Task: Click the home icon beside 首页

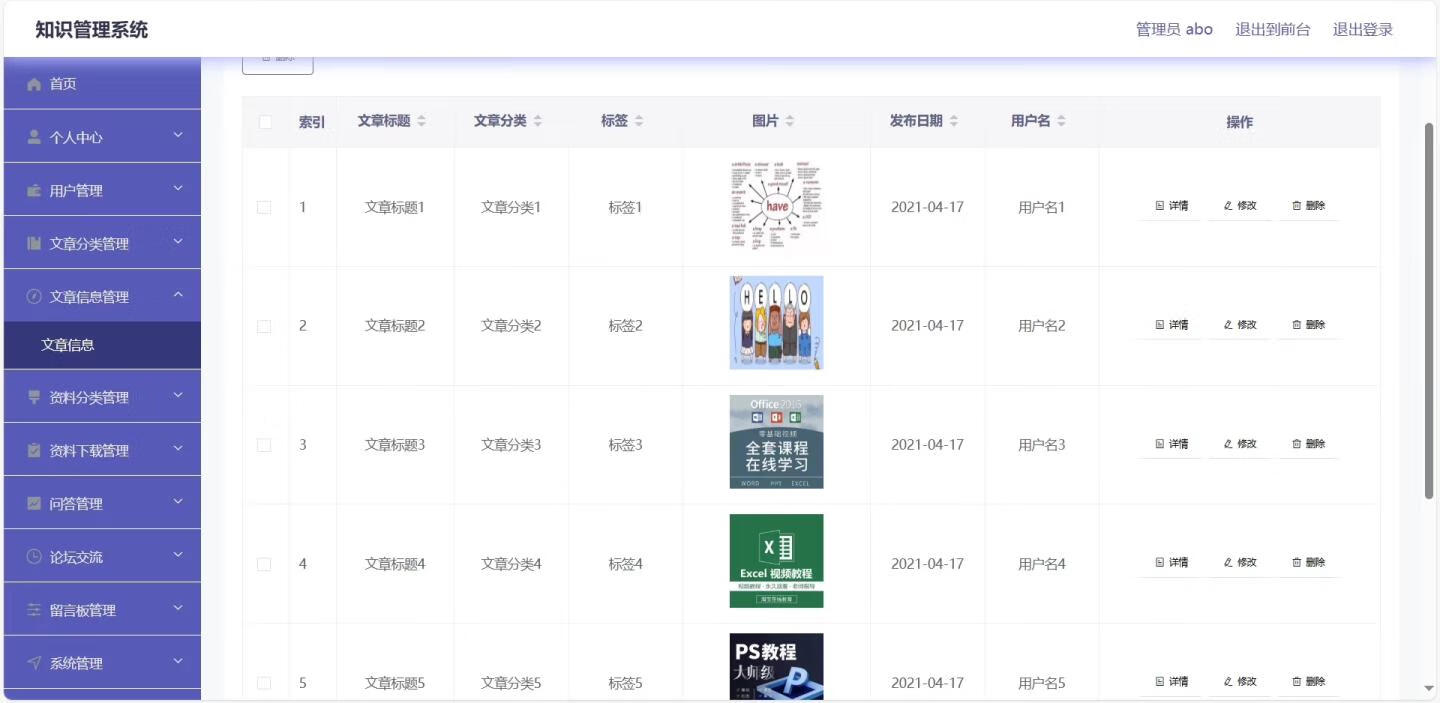Action: 34,84
